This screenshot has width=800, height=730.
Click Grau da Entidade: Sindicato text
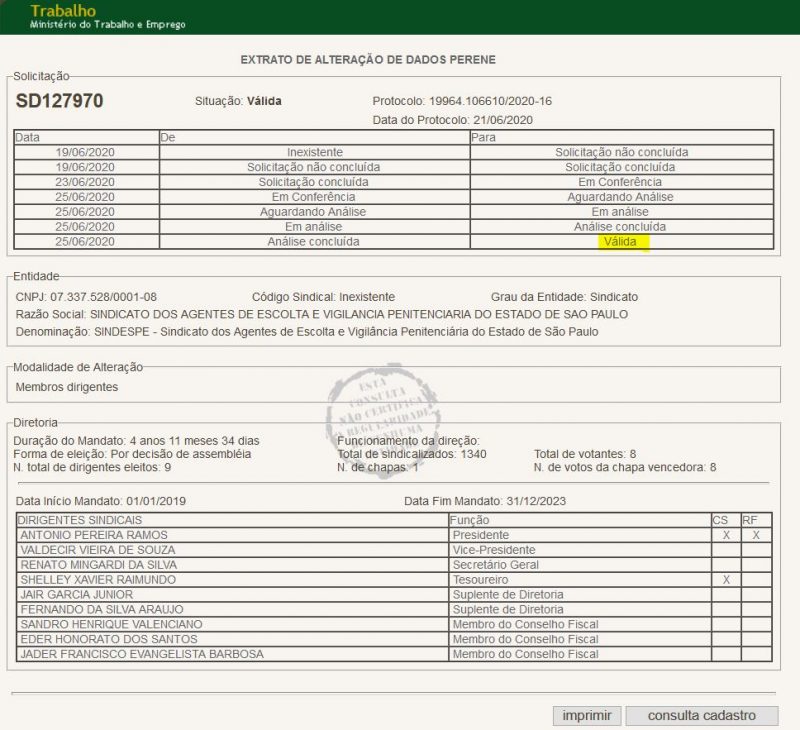coord(564,297)
